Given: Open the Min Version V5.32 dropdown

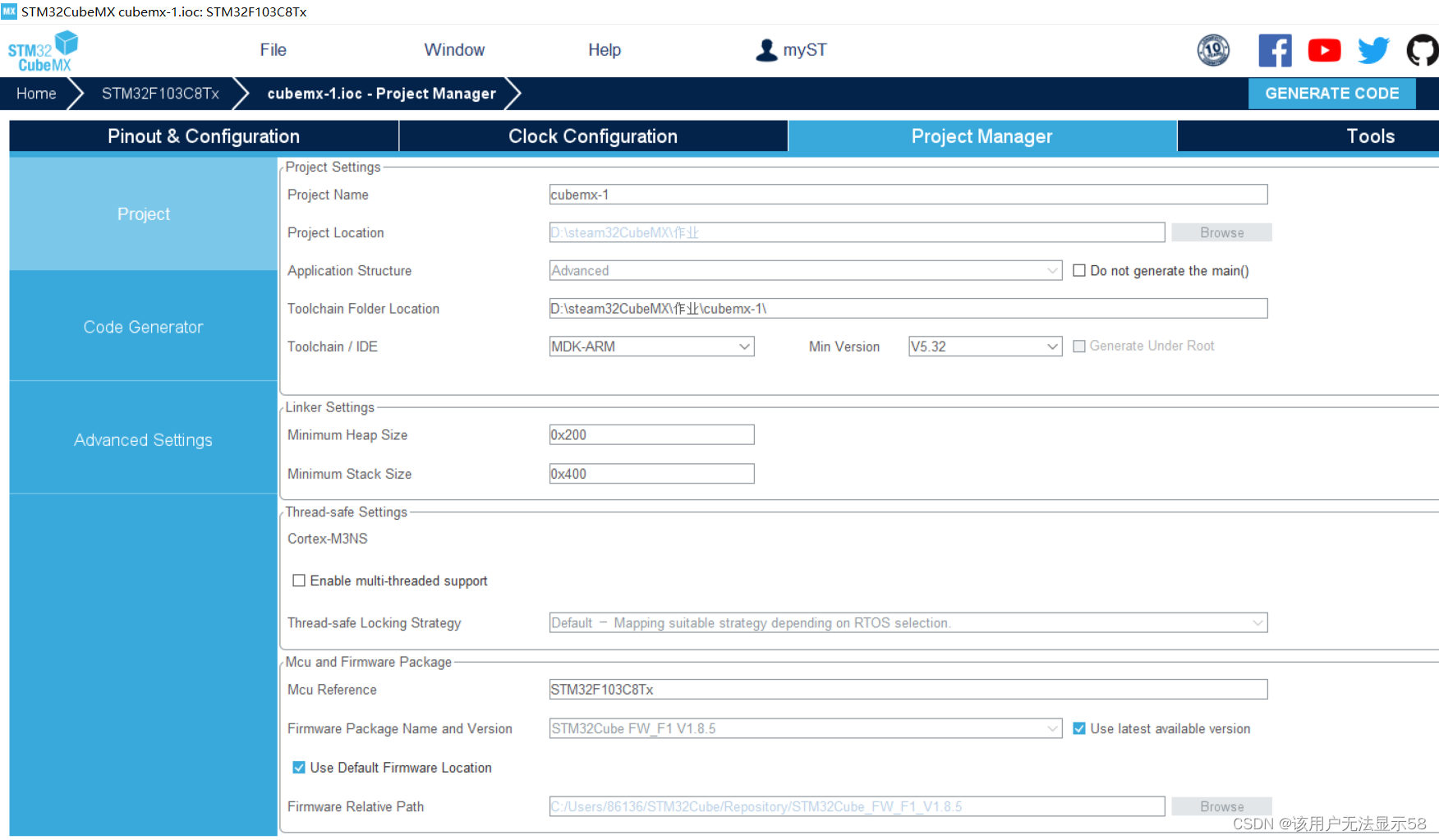Looking at the screenshot, I should pos(985,347).
